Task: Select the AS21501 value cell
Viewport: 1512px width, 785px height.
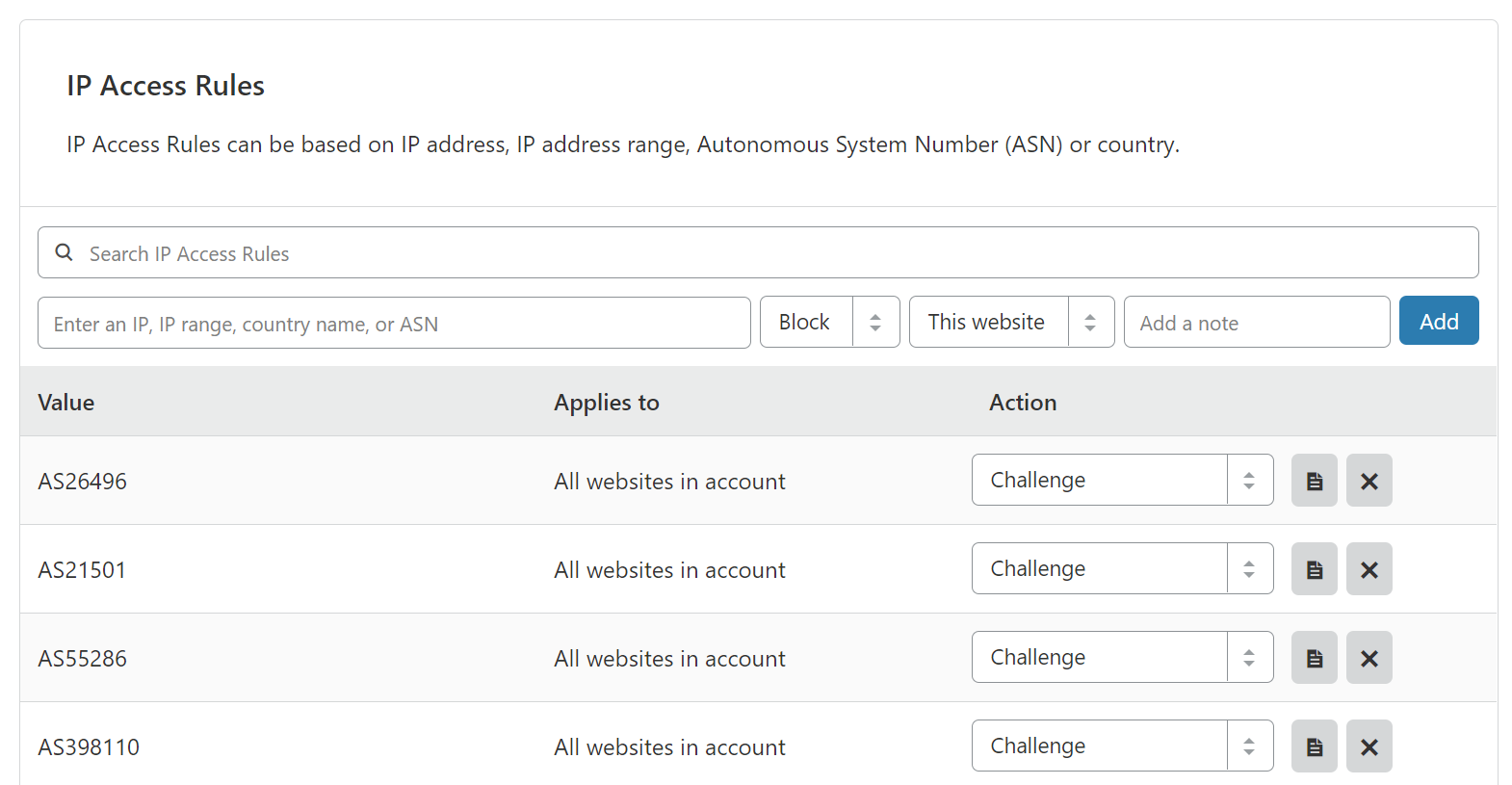Action: click(x=83, y=570)
